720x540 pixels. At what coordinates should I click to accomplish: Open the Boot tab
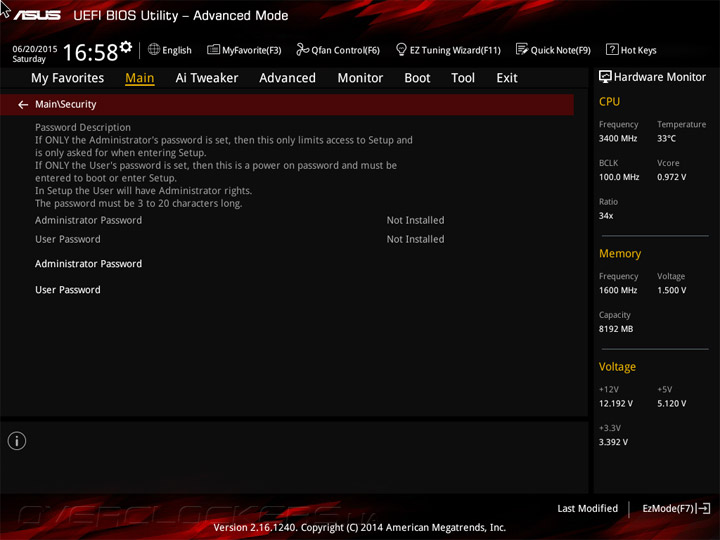[417, 78]
